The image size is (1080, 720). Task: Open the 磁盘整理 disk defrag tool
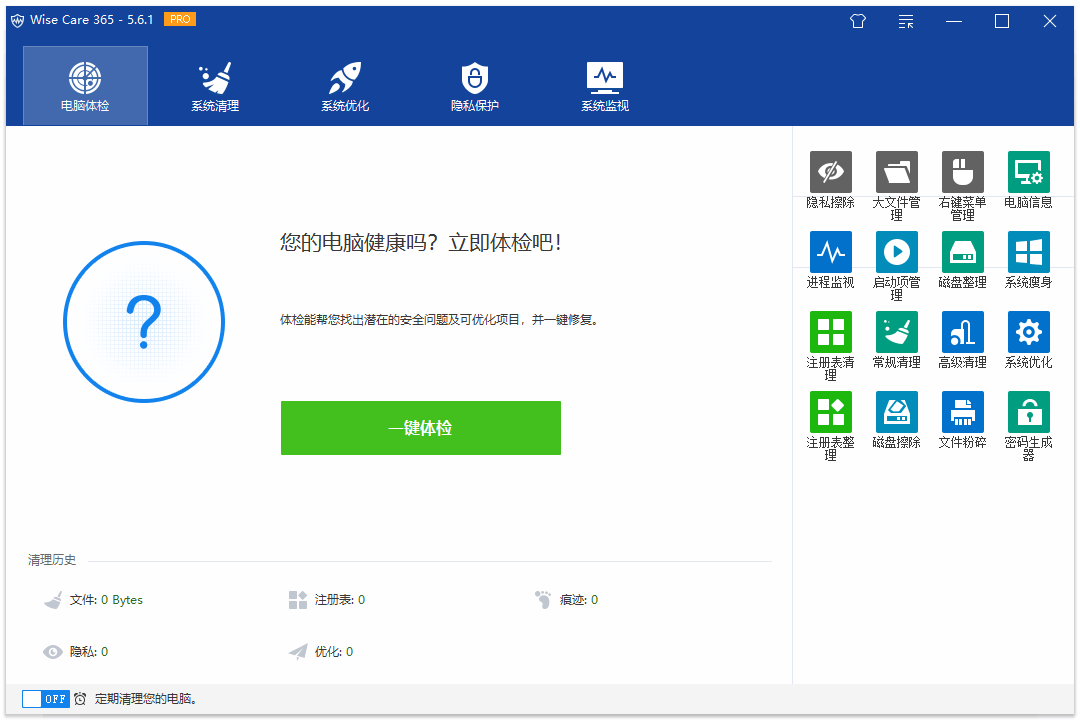[962, 253]
